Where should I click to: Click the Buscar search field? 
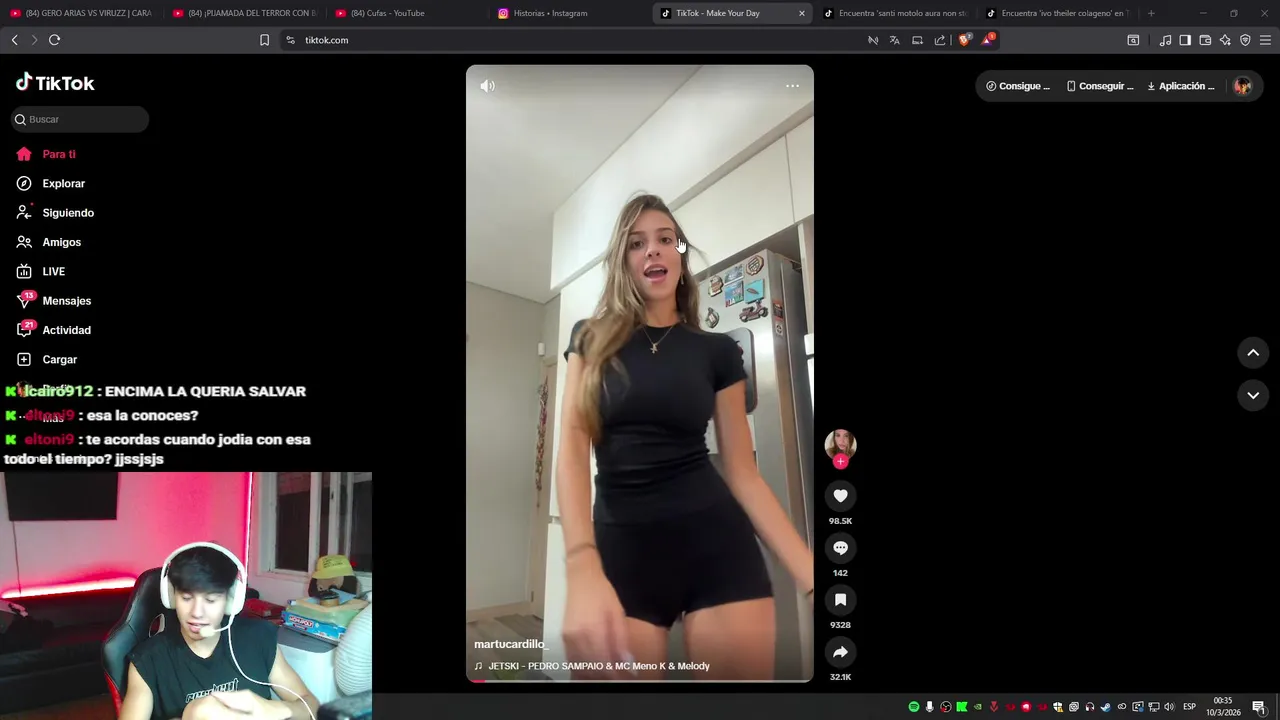pos(80,119)
